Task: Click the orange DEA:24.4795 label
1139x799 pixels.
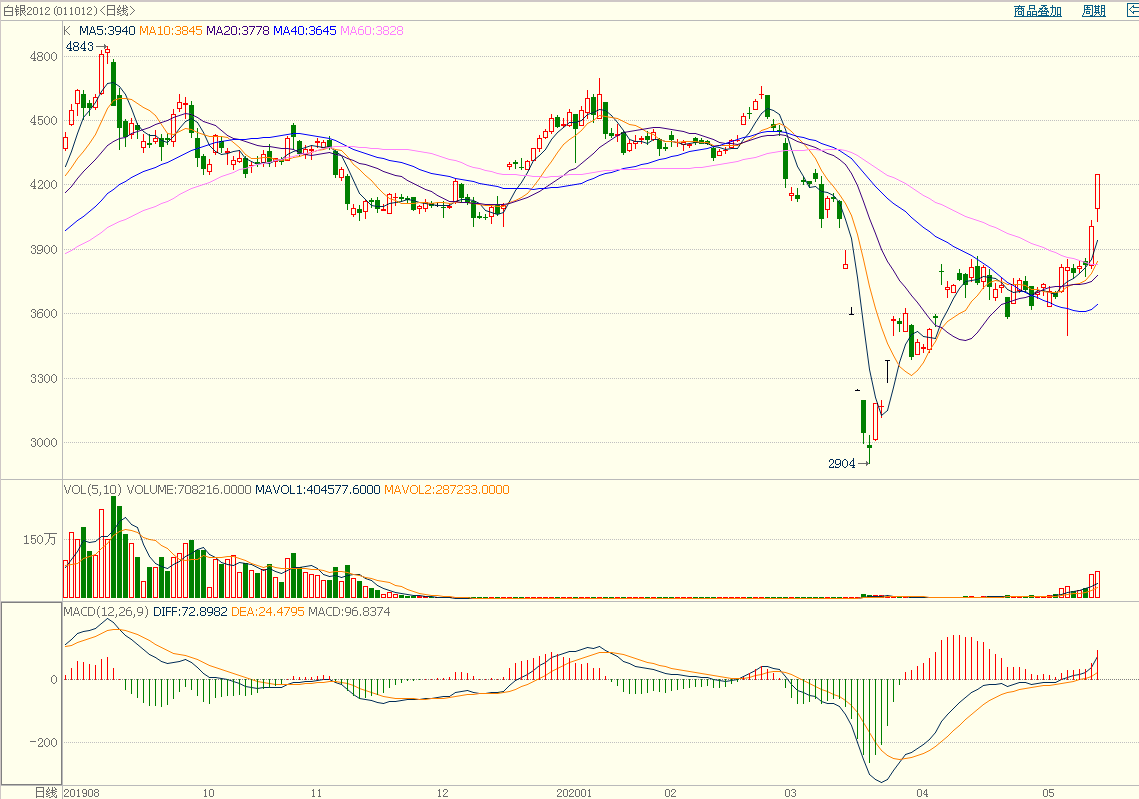Action: click(267, 611)
